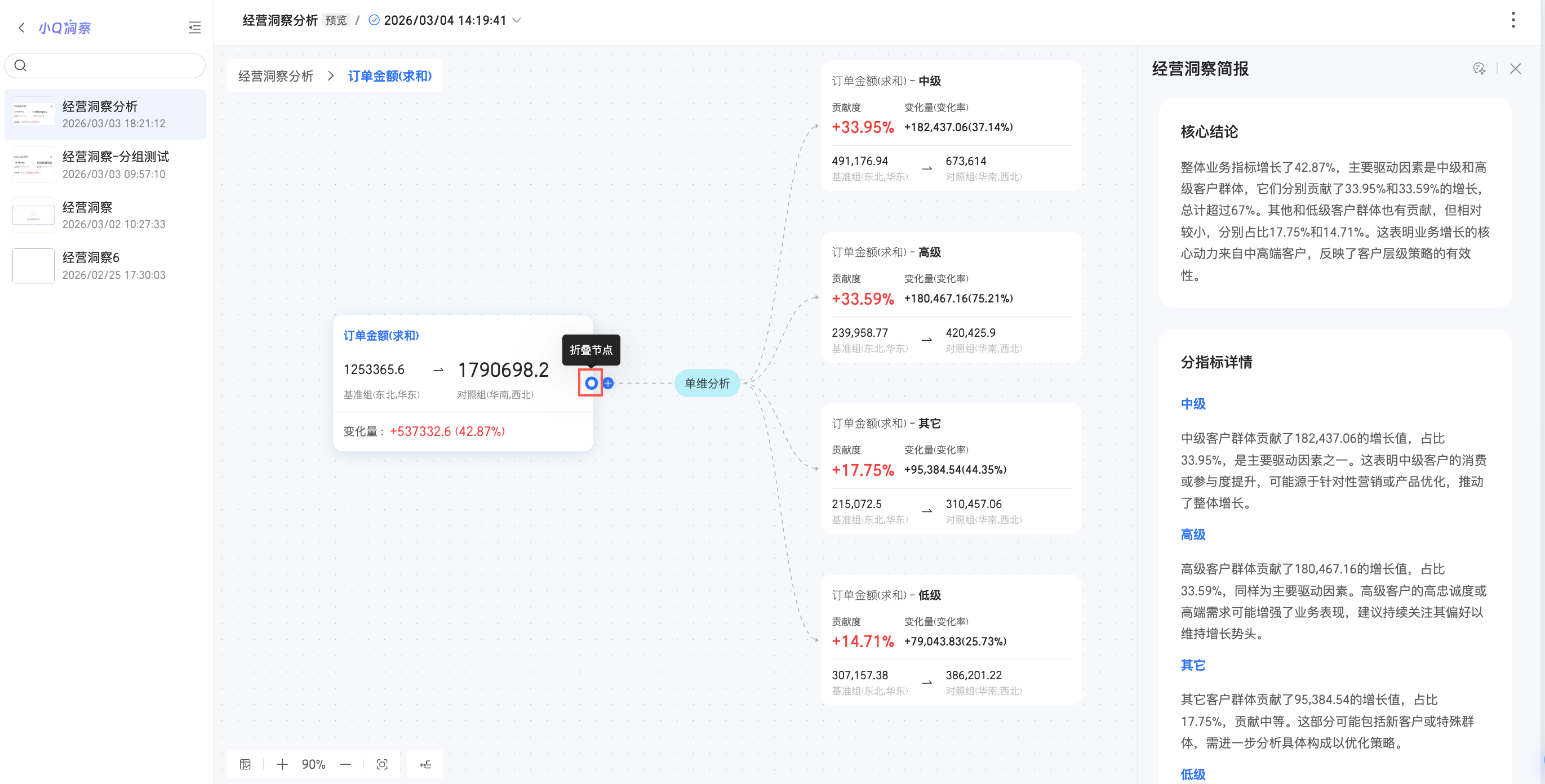Click the fit-to-screen icon
This screenshot has width=1545, height=784.
pos(382,764)
